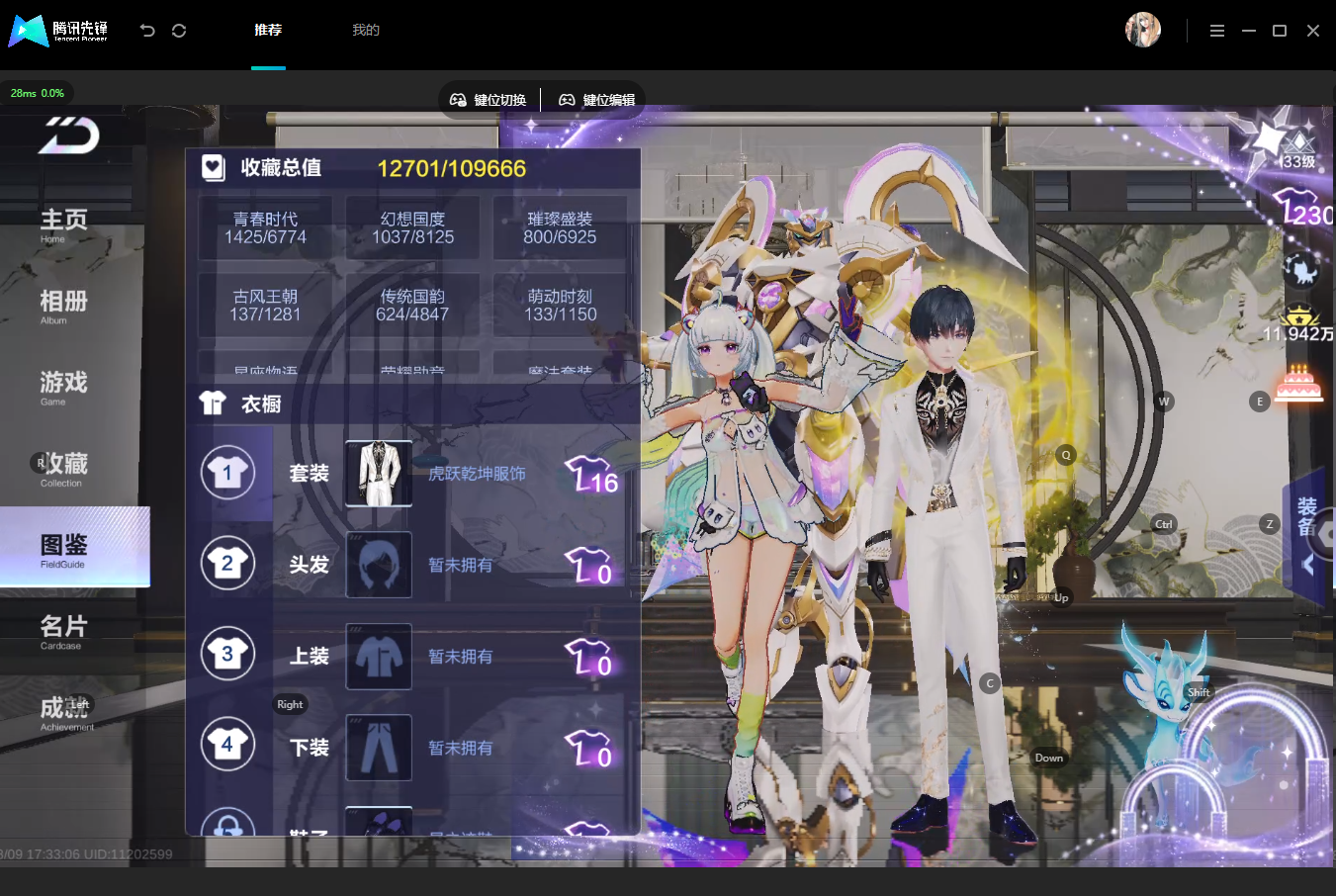
Task: Select wardrobe slot 4 shirt icon
Action: 227,746
